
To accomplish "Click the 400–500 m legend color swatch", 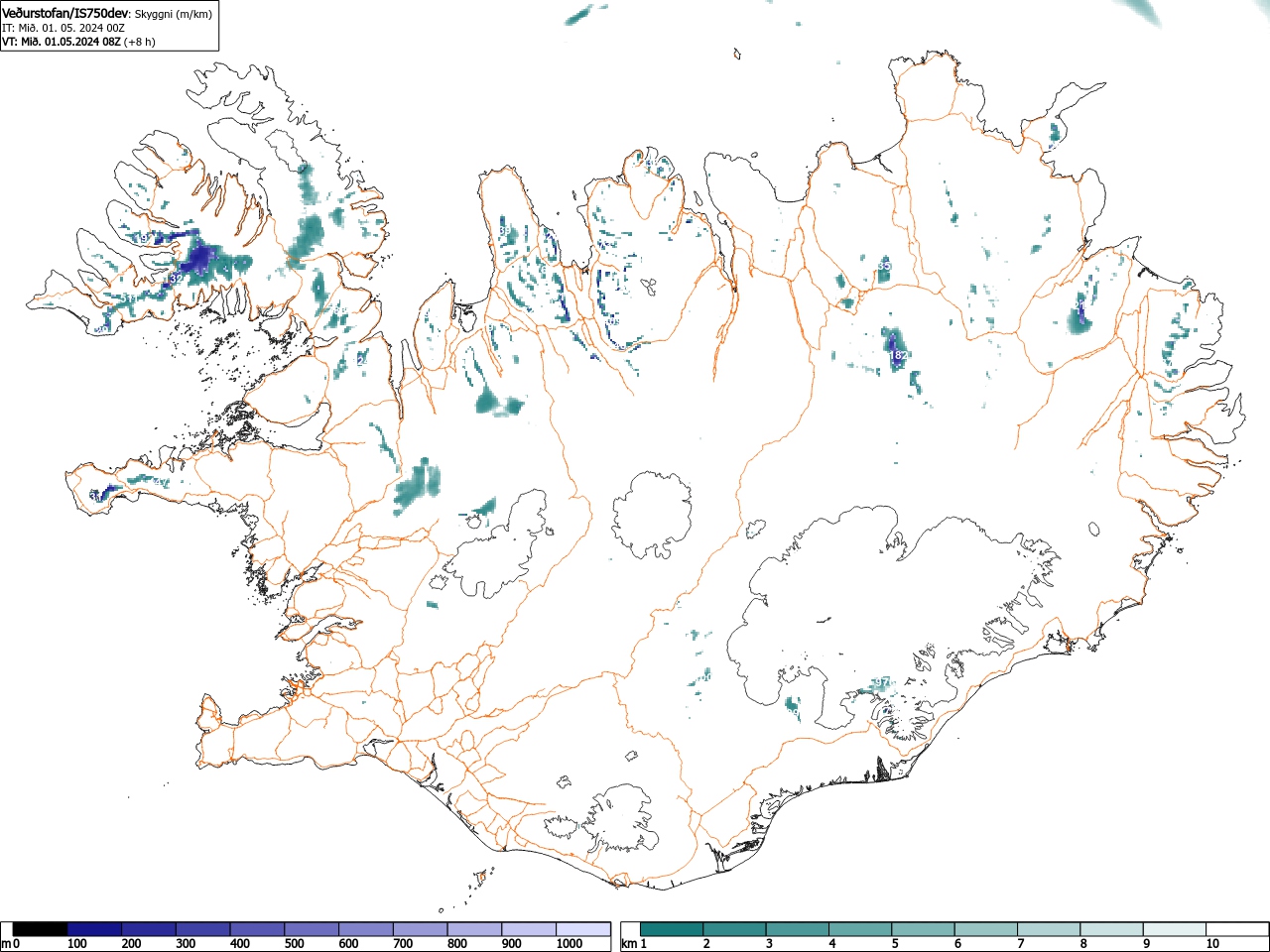I will 257,929.
